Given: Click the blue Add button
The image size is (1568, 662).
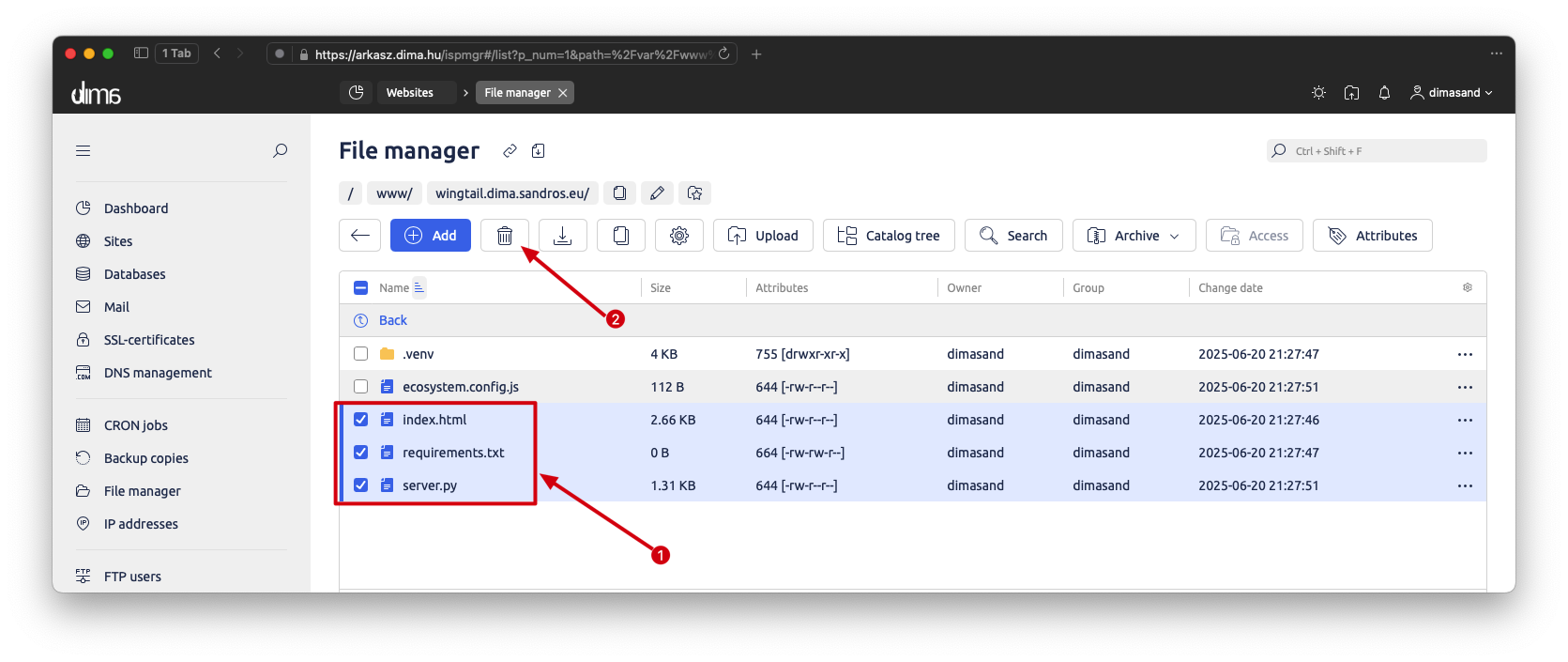Looking at the screenshot, I should pyautogui.click(x=431, y=236).
